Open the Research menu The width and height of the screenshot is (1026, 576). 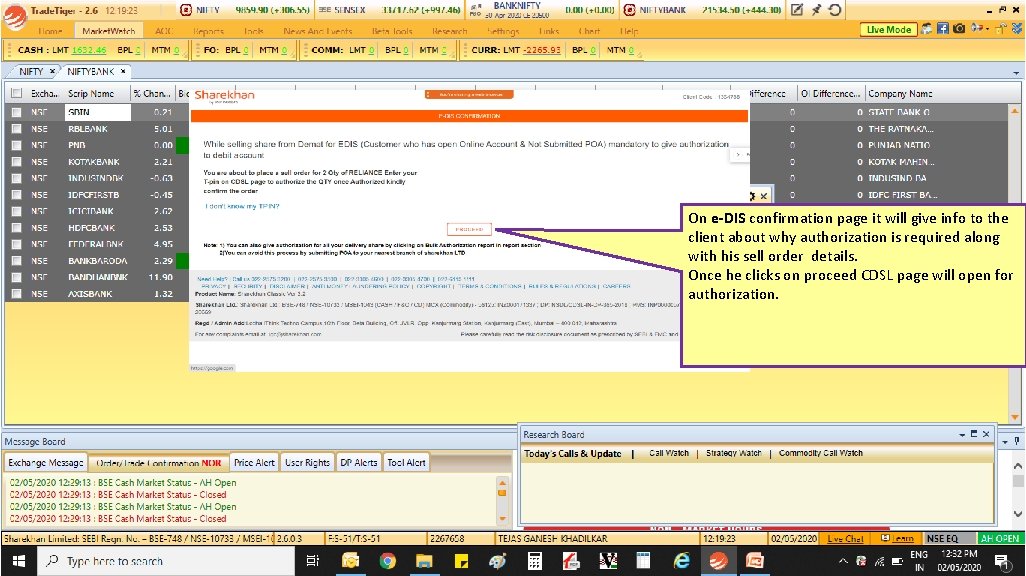coord(450,31)
